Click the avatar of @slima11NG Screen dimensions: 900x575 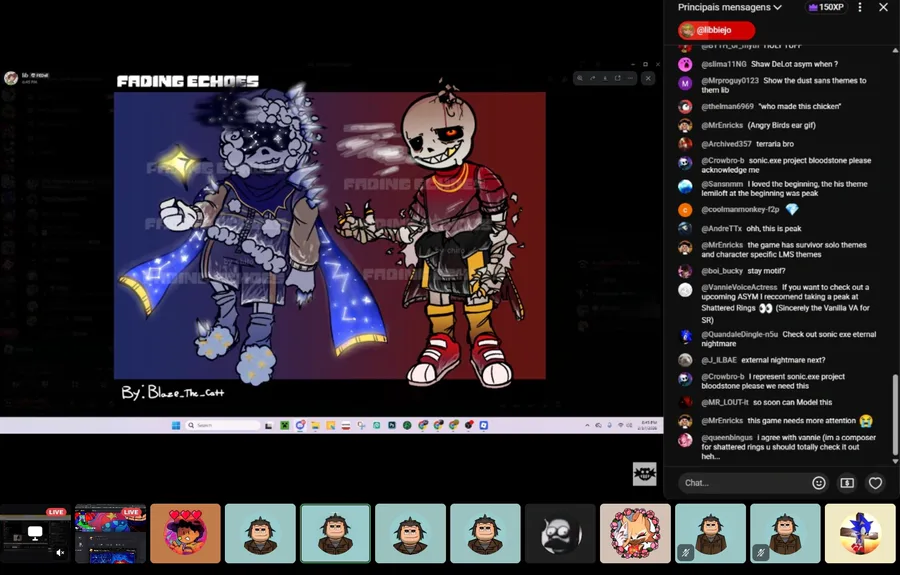click(x=685, y=64)
